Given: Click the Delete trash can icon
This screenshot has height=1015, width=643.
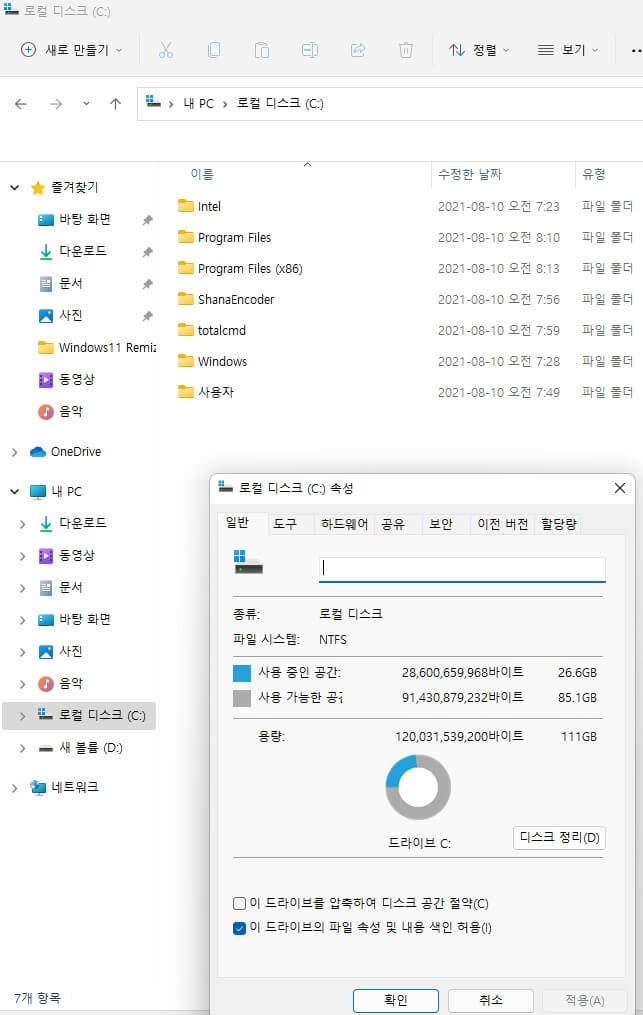Looking at the screenshot, I should click(x=405, y=50).
